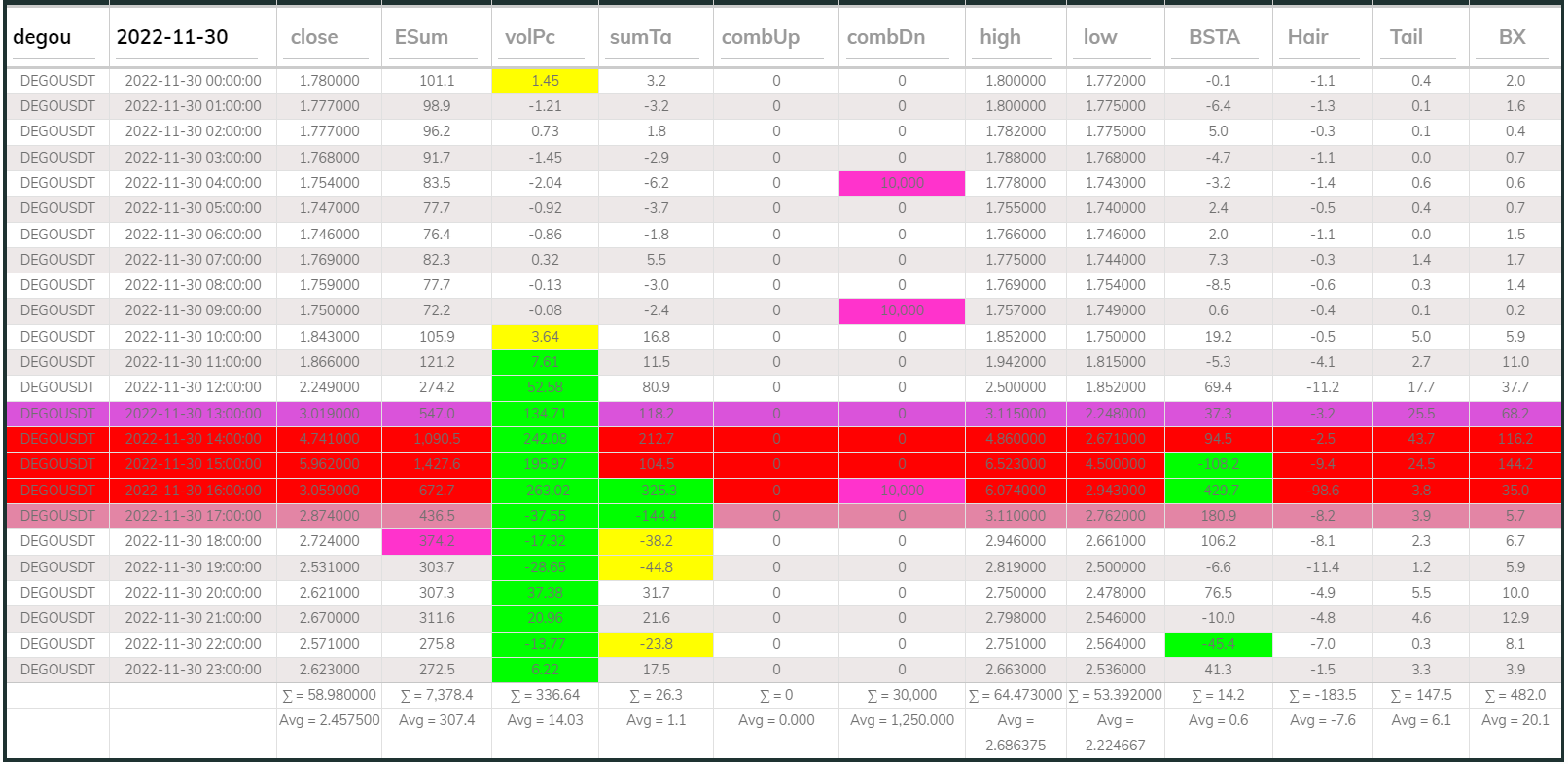Click the magenta combDn cell in the 04:00:00 row

click(902, 183)
